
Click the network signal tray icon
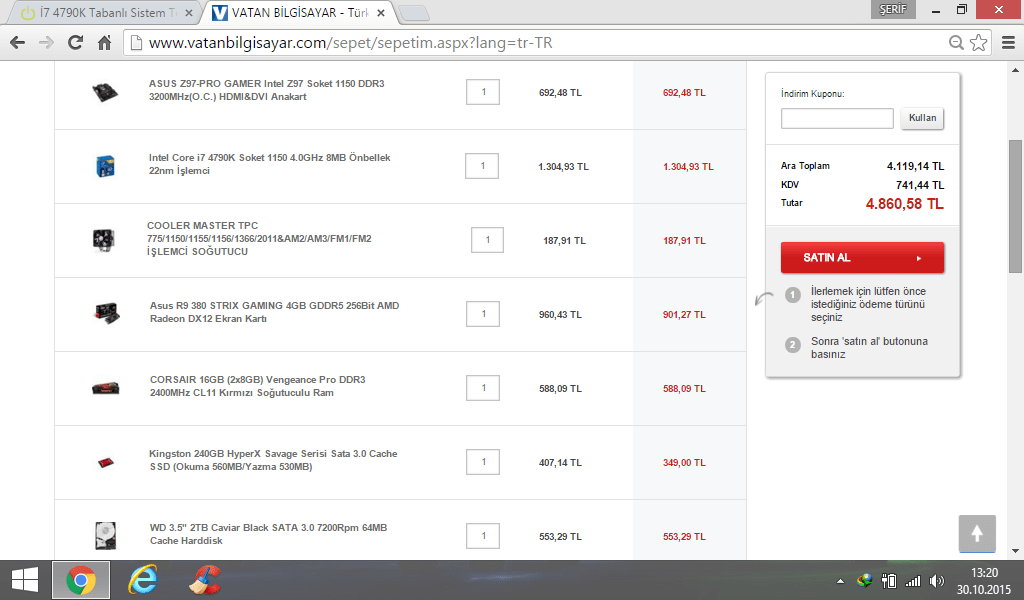click(913, 580)
